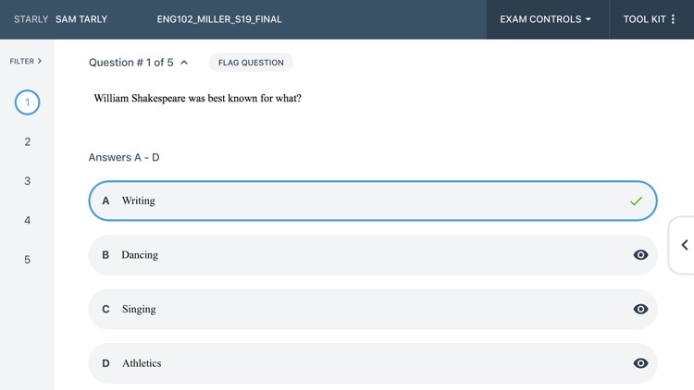Screen dimensions: 694x390
Task: Expand the right side panel chevron
Action: (x=684, y=245)
